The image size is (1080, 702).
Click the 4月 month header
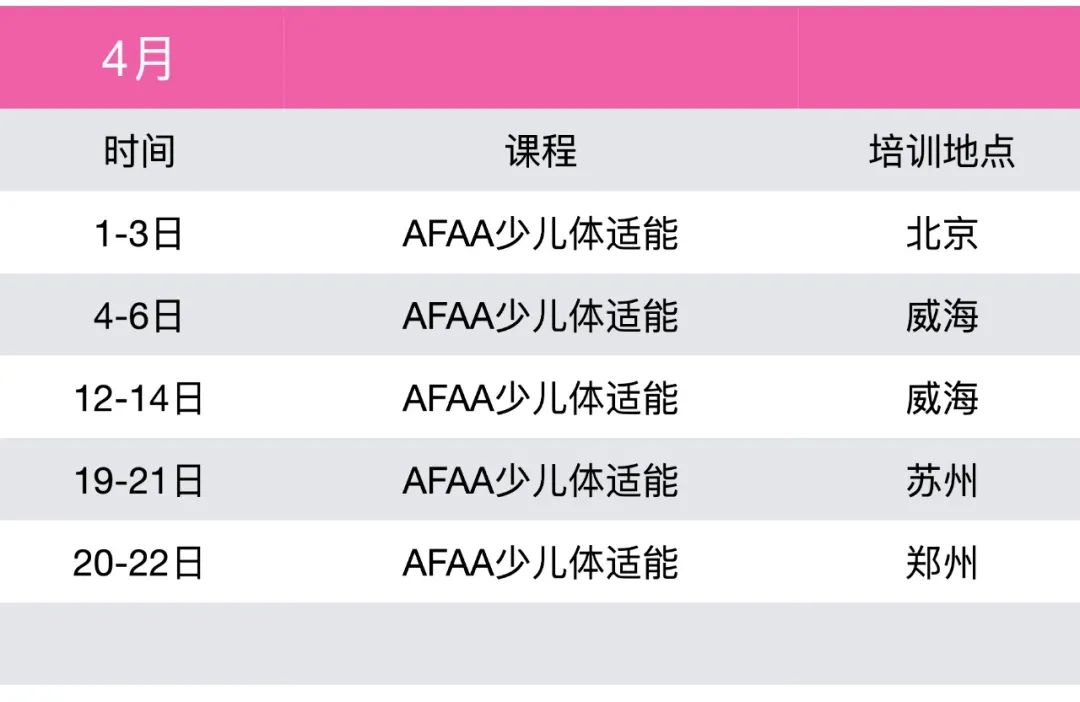coord(138,61)
